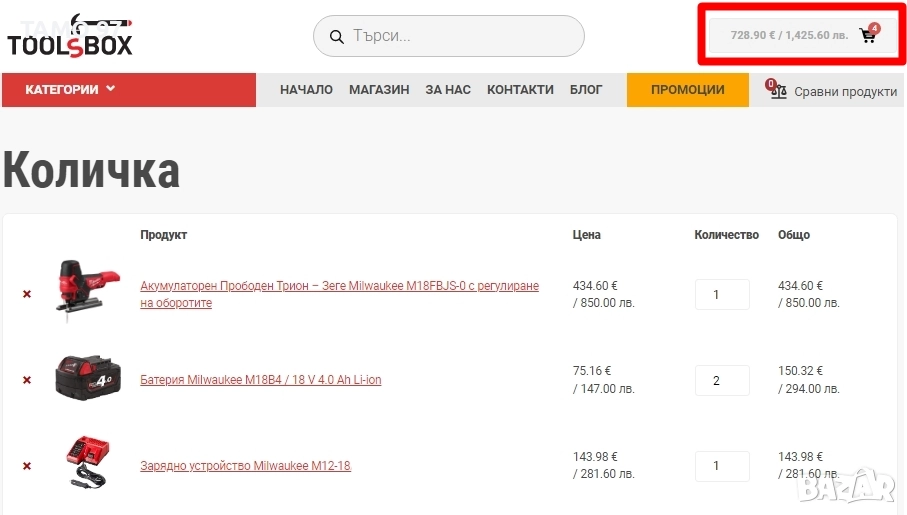The height and width of the screenshot is (515, 907).
Task: Click the Сравни продукти link
Action: [845, 91]
